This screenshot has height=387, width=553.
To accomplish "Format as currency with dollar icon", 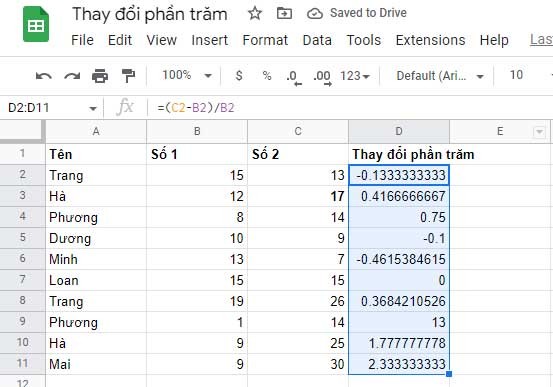I will [239, 75].
